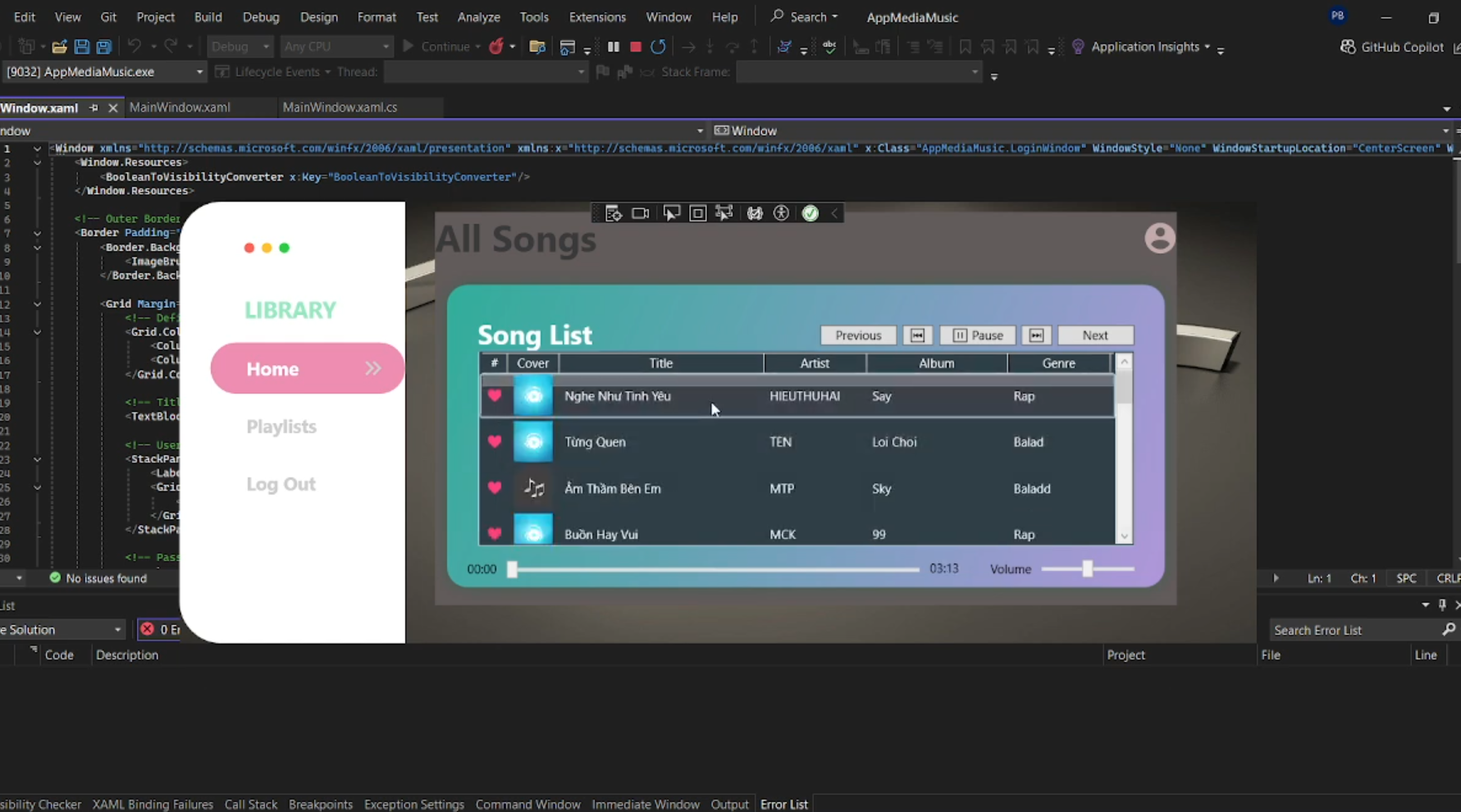The image size is (1461, 812).
Task: Pause the currently playing song
Action: pos(977,335)
